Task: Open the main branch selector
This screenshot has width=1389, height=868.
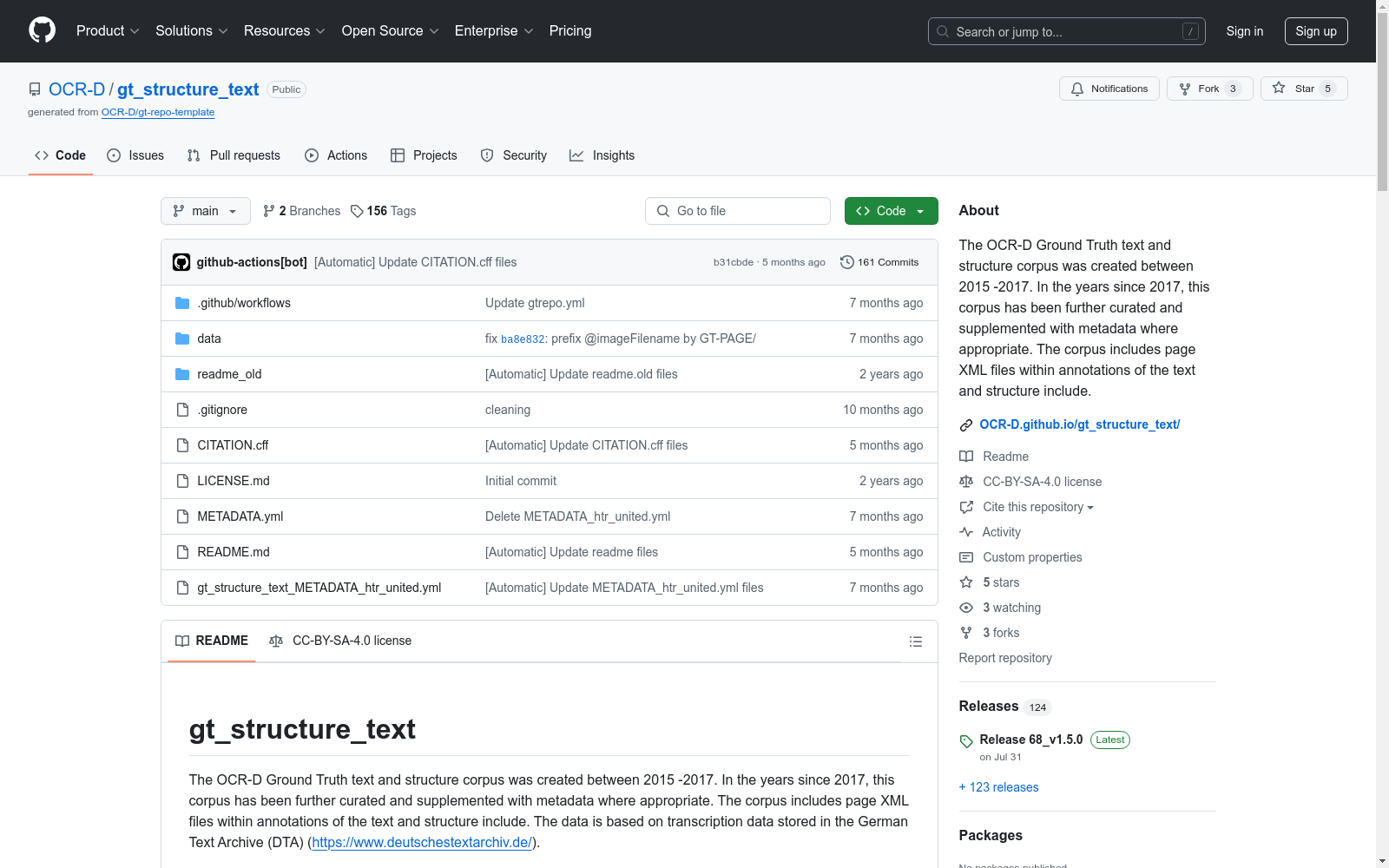Action: click(206, 211)
